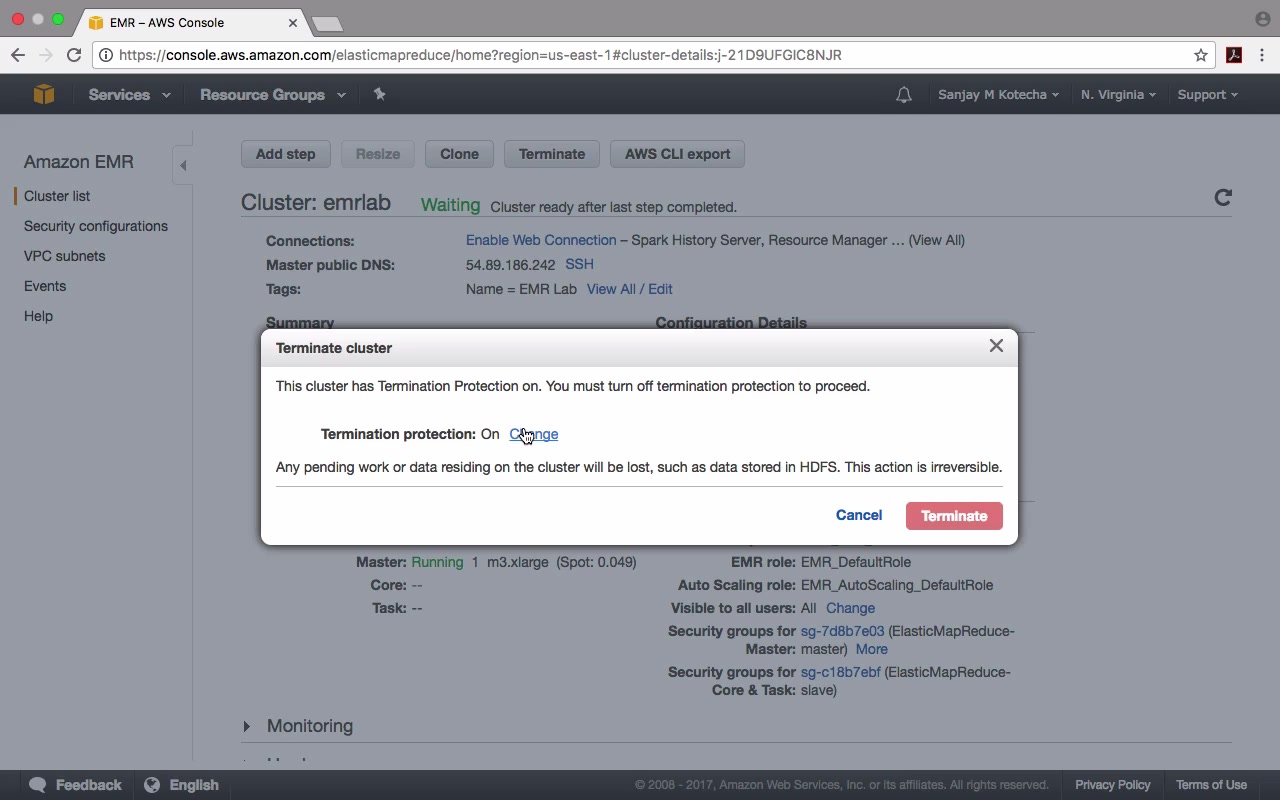Click Cancel in the Terminate cluster dialog

859,516
